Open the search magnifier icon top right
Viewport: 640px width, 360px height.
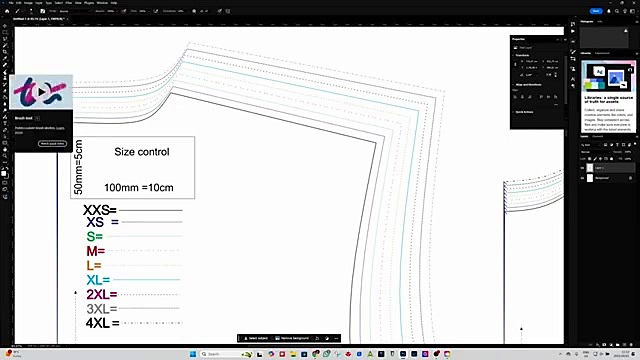pyautogui.click(x=617, y=11)
